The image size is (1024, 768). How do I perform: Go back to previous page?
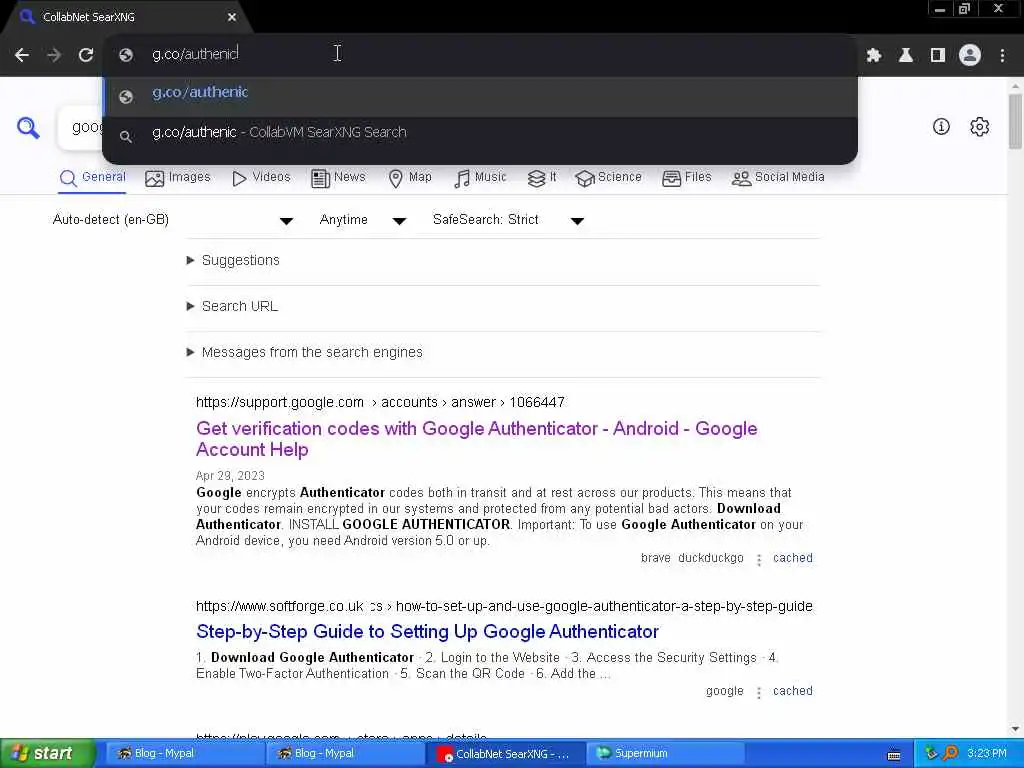coord(22,55)
